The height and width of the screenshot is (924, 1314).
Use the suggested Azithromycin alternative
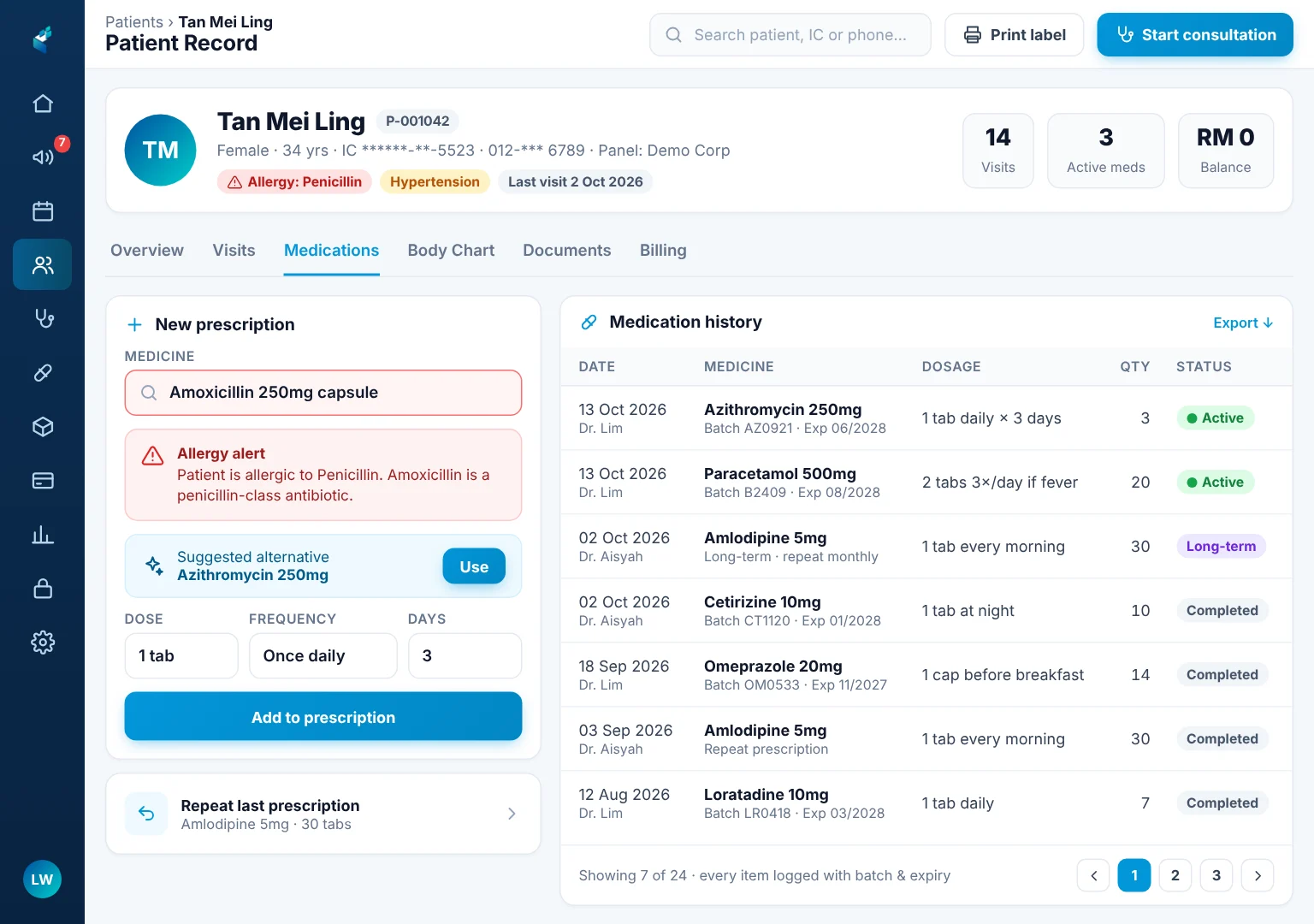coord(474,566)
